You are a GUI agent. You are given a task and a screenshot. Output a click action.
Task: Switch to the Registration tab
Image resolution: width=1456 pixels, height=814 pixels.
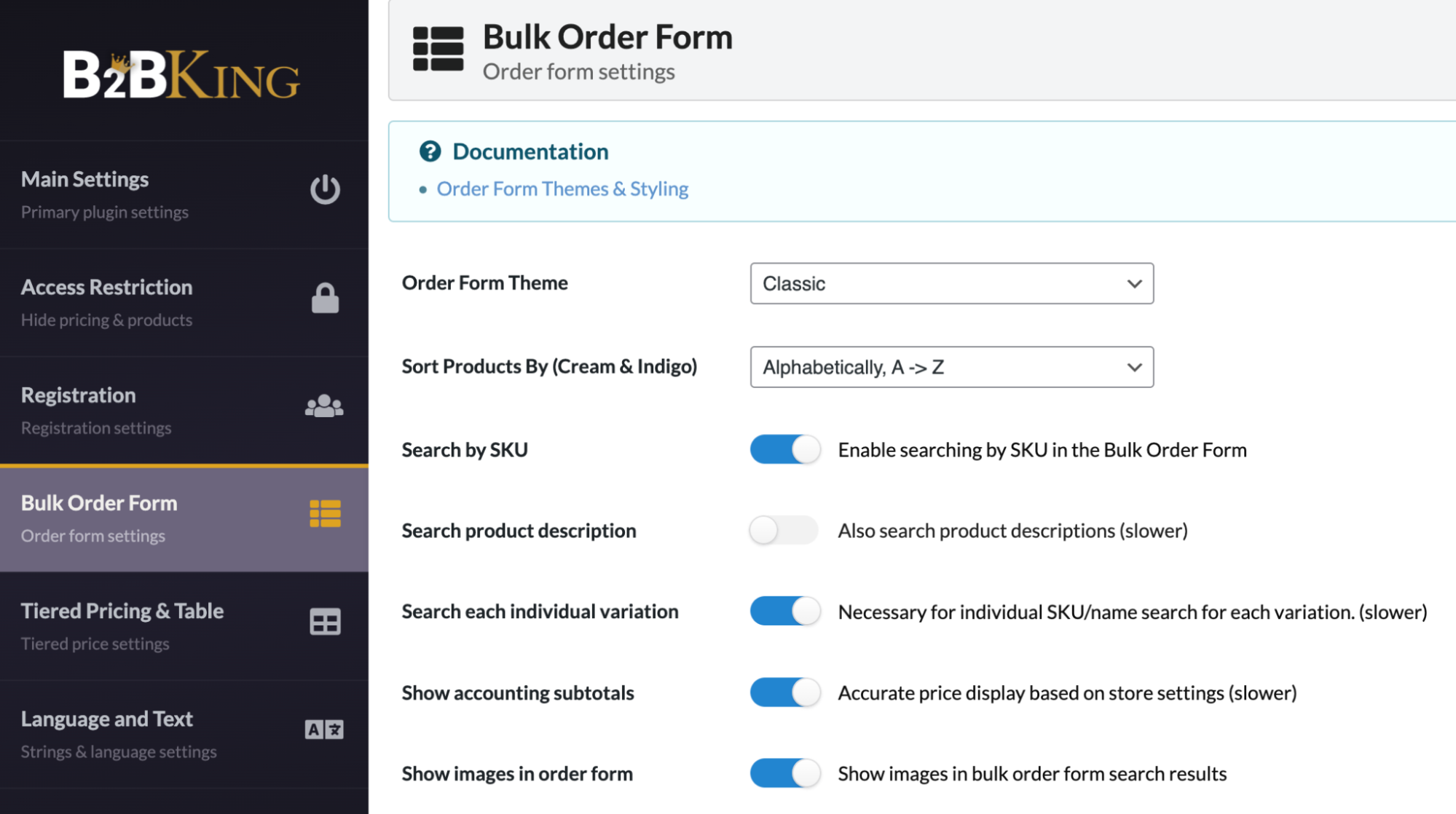(184, 411)
